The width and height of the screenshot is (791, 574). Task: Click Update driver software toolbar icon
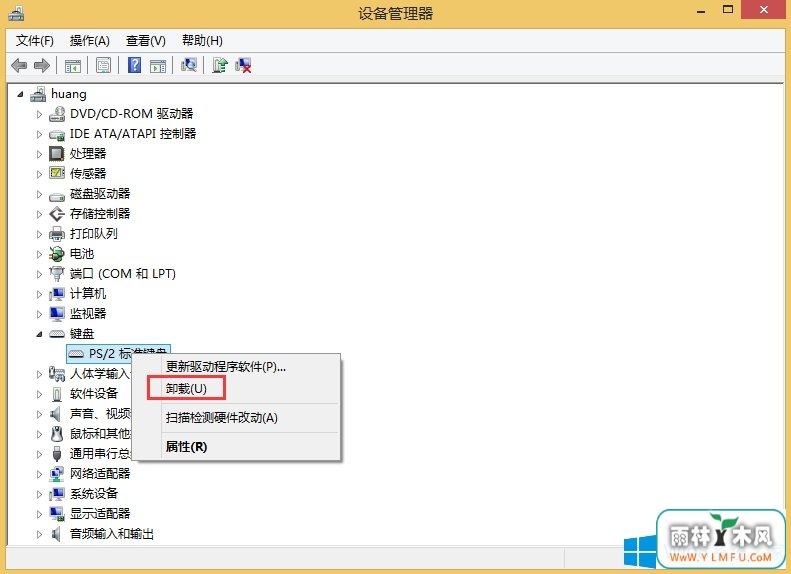point(219,65)
